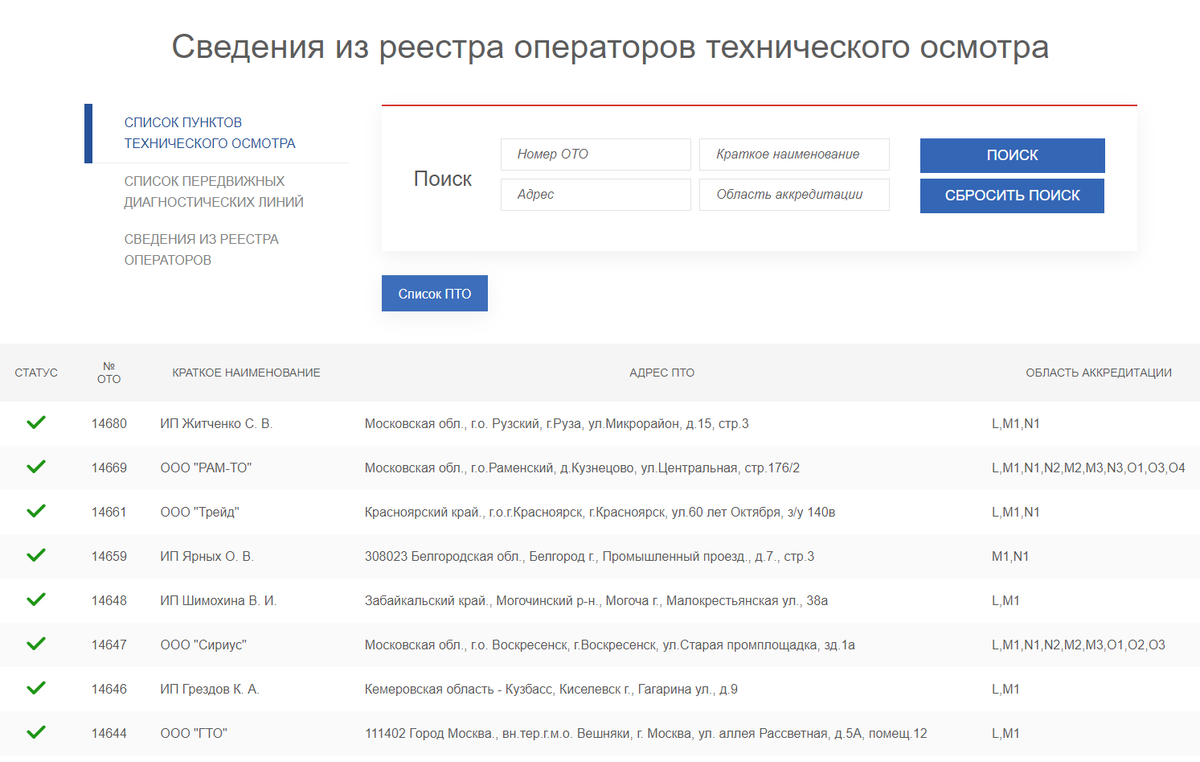Click the Могоча Малокрестьянская ул. address
This screenshot has height=762, width=1200.
click(x=597, y=601)
